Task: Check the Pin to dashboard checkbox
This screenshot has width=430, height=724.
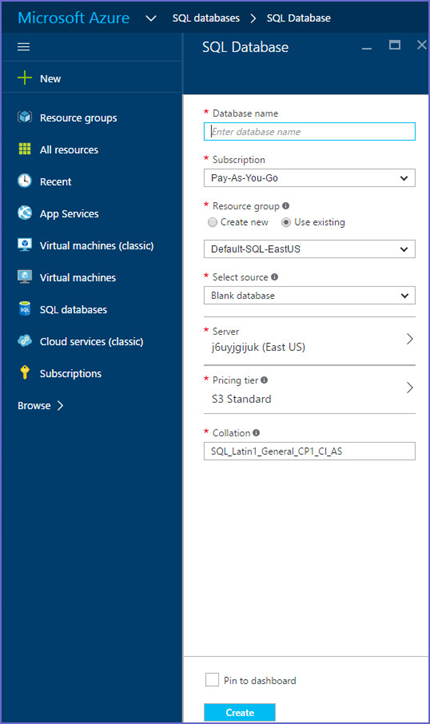Action: point(212,680)
